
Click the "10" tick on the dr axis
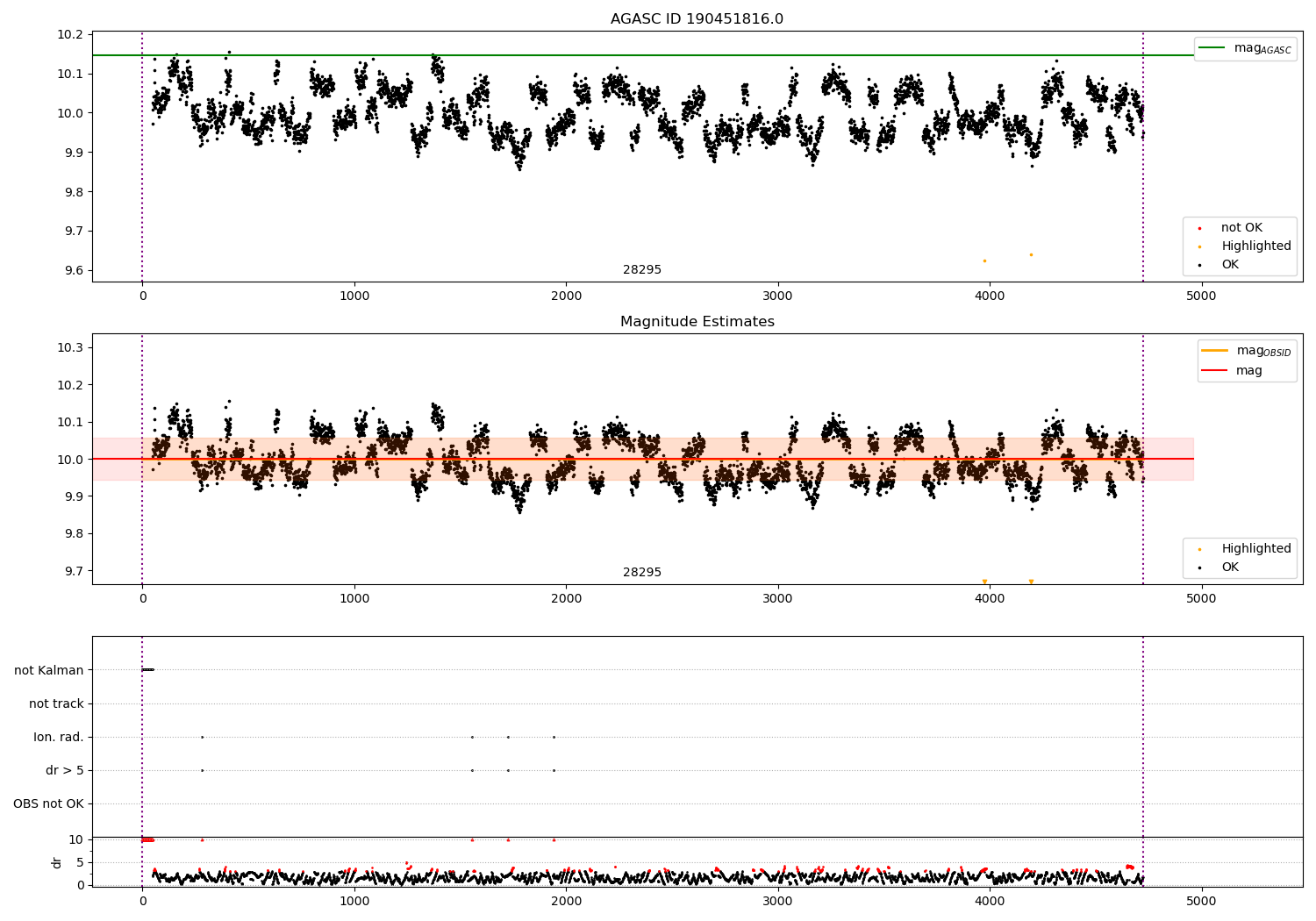(x=76, y=839)
